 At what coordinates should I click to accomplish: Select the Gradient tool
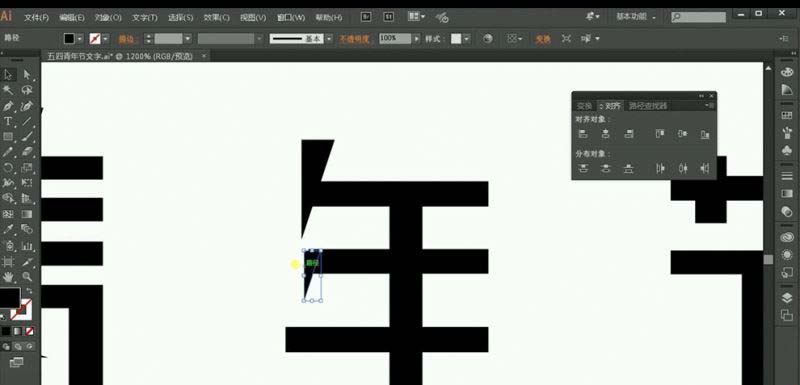(27, 214)
